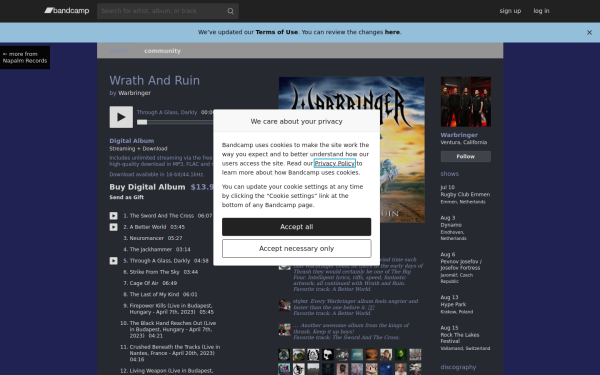Select track The Jackhammer
The image size is (600, 375).
[150, 249]
